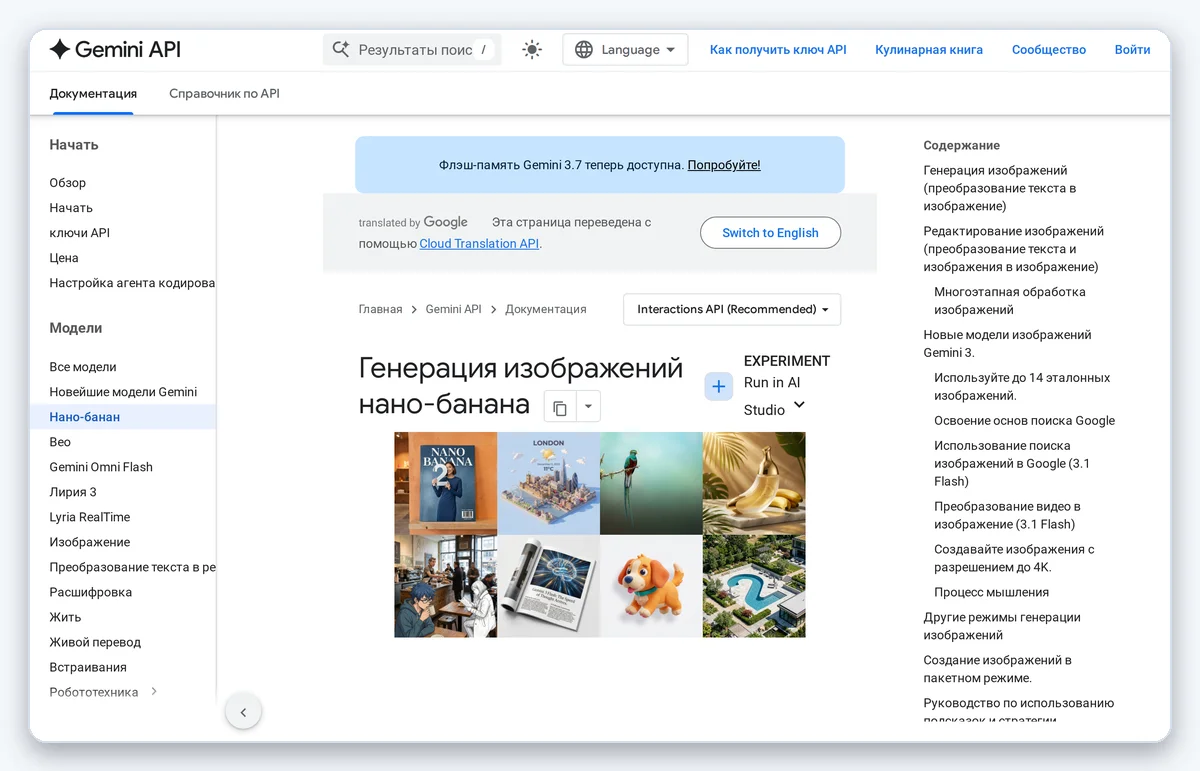
Task: Open 'Встраивания' in the sidebar
Action: click(88, 667)
